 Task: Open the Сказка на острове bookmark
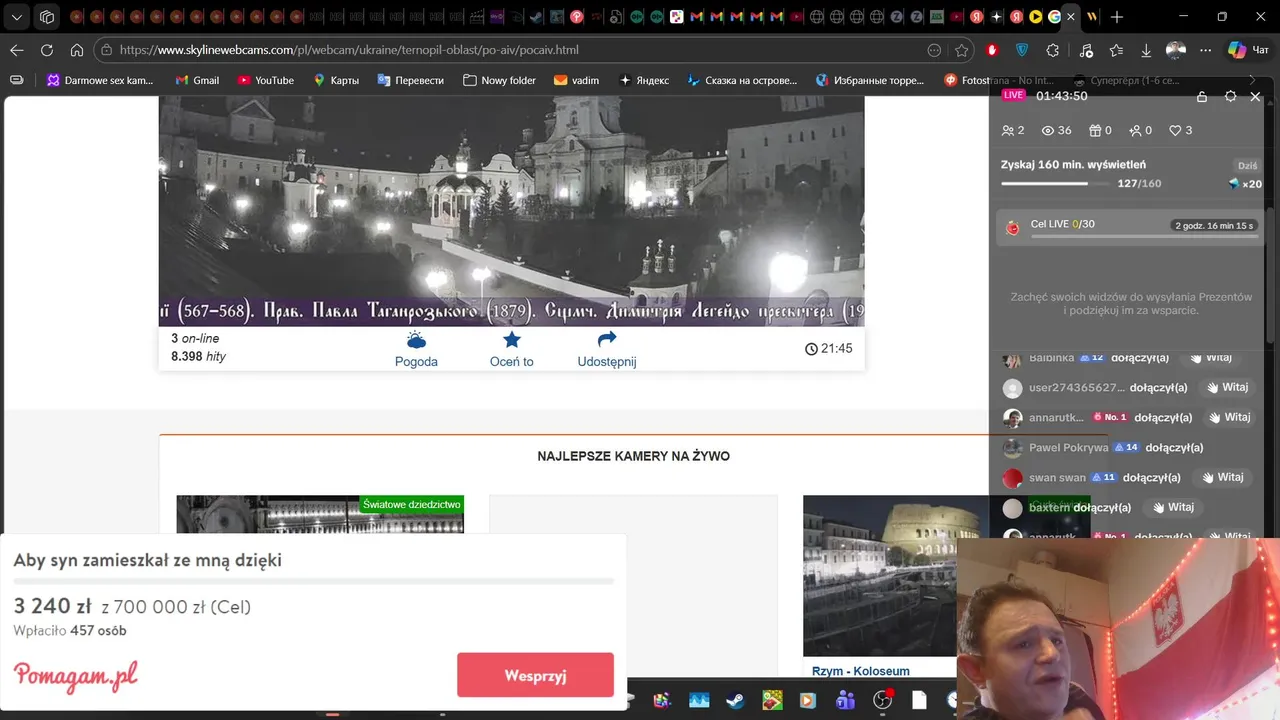pyautogui.click(x=742, y=80)
